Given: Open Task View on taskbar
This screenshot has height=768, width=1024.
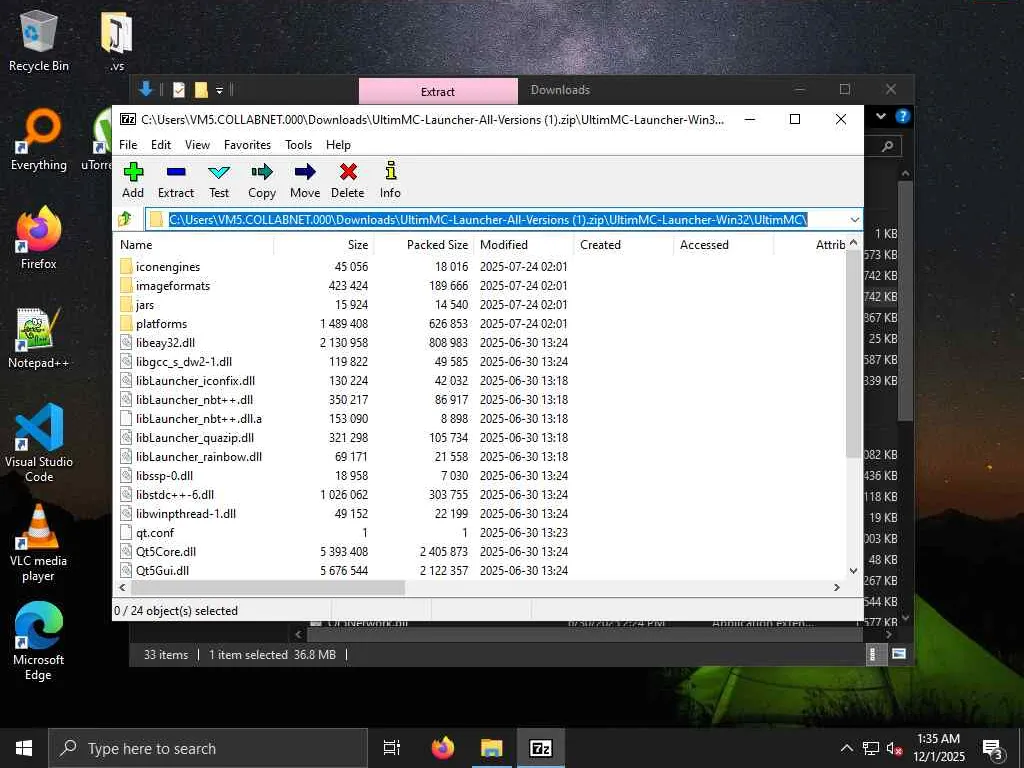Looking at the screenshot, I should coord(392,748).
